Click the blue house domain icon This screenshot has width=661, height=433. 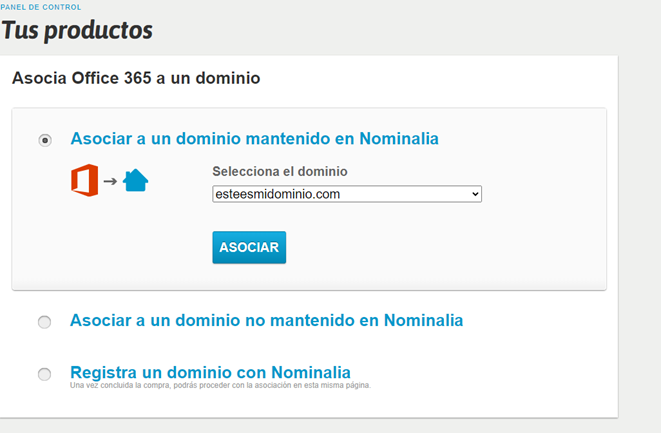[x=135, y=180]
